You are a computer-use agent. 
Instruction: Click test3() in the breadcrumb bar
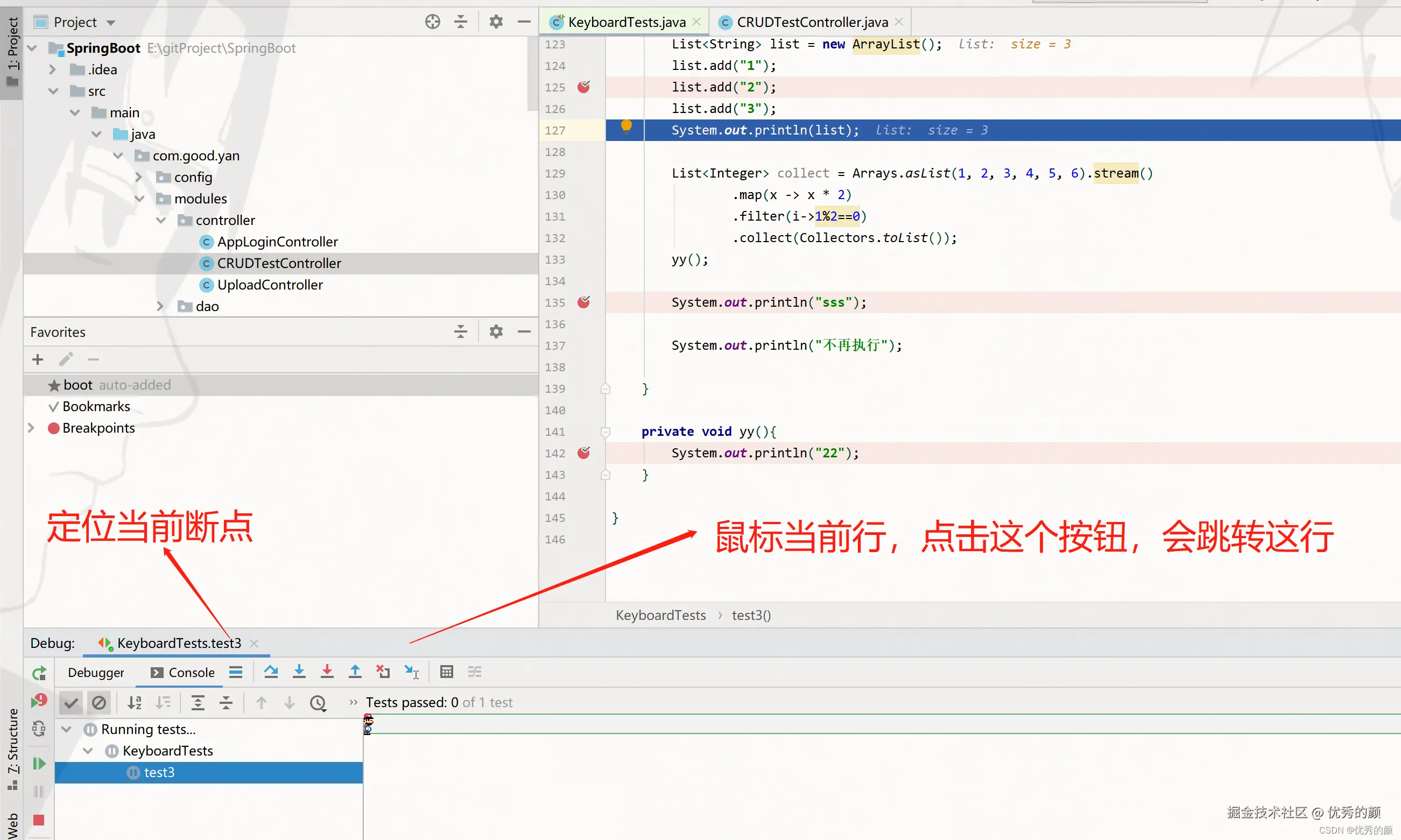click(751, 615)
